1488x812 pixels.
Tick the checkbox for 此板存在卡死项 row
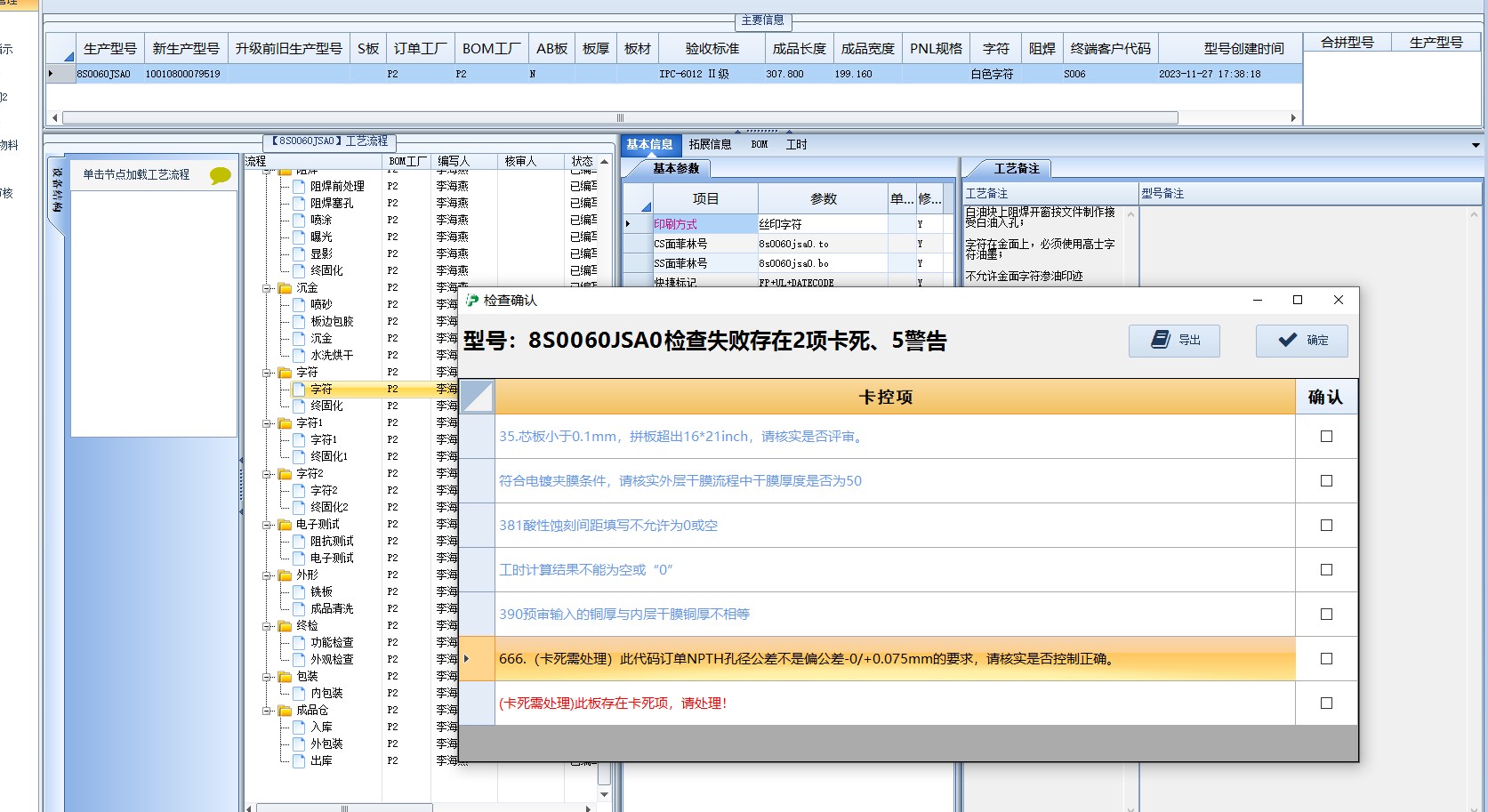pyautogui.click(x=1326, y=703)
